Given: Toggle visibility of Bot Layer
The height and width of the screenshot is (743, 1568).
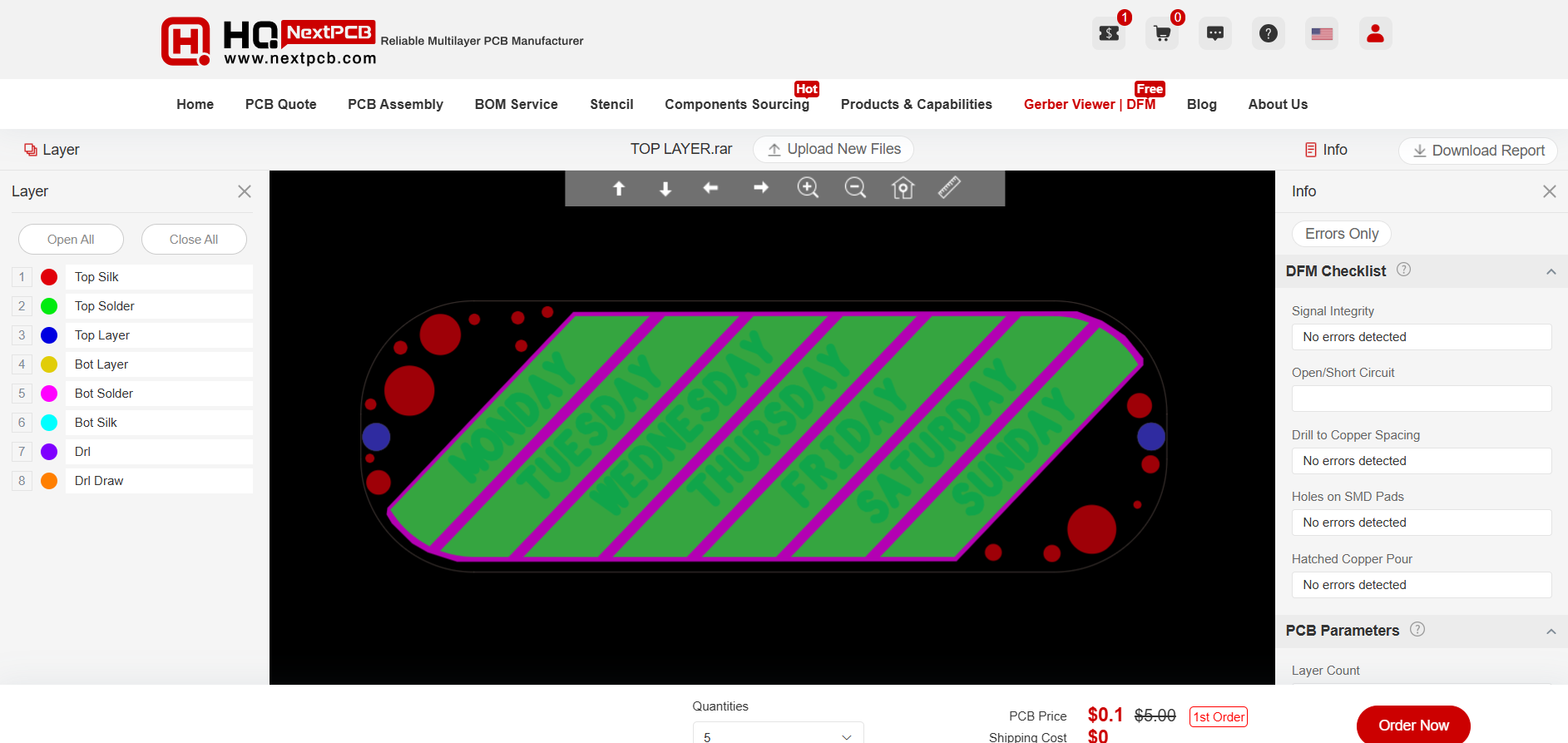Looking at the screenshot, I should pos(49,364).
